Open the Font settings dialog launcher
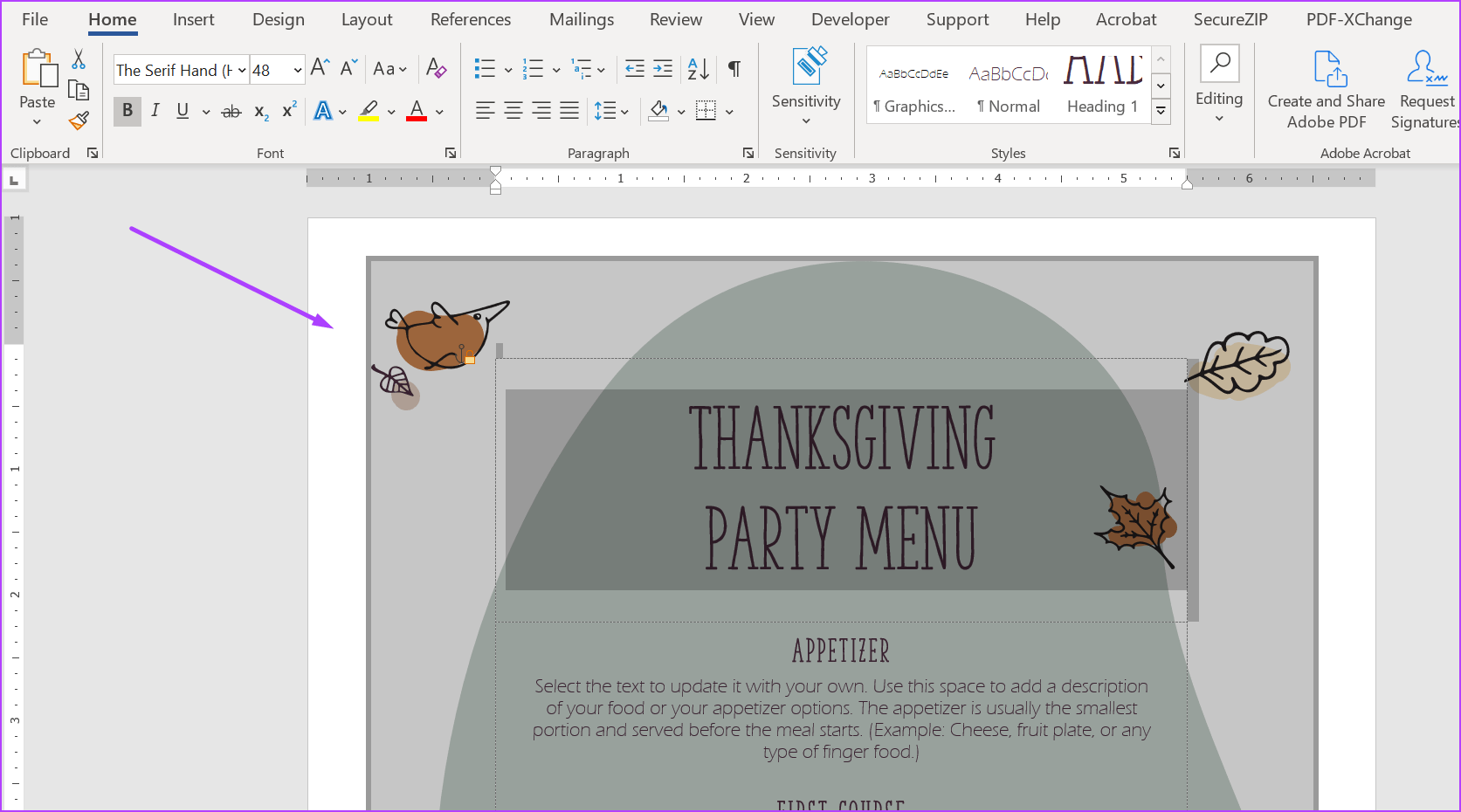The width and height of the screenshot is (1461, 812). (x=450, y=152)
